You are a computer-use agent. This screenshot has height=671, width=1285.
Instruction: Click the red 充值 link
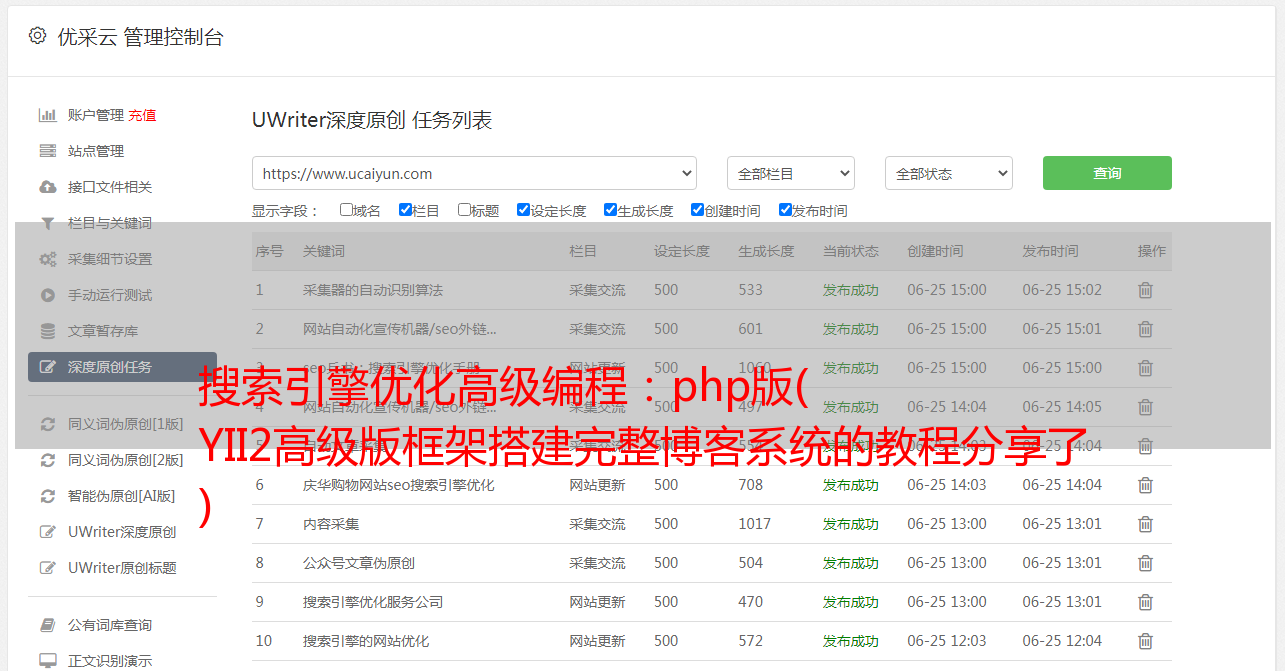[142, 115]
